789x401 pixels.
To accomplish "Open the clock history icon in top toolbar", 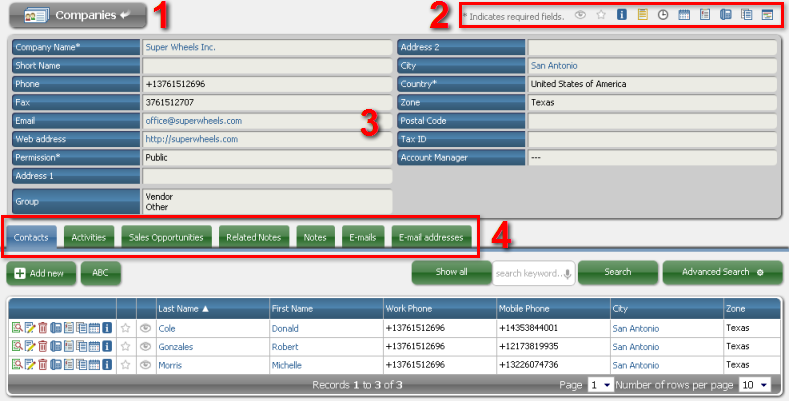I will [662, 15].
